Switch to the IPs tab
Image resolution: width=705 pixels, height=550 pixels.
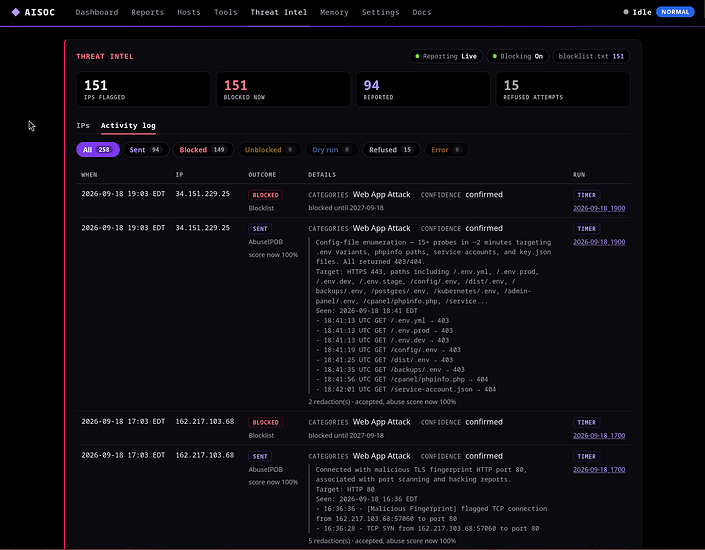coord(83,125)
